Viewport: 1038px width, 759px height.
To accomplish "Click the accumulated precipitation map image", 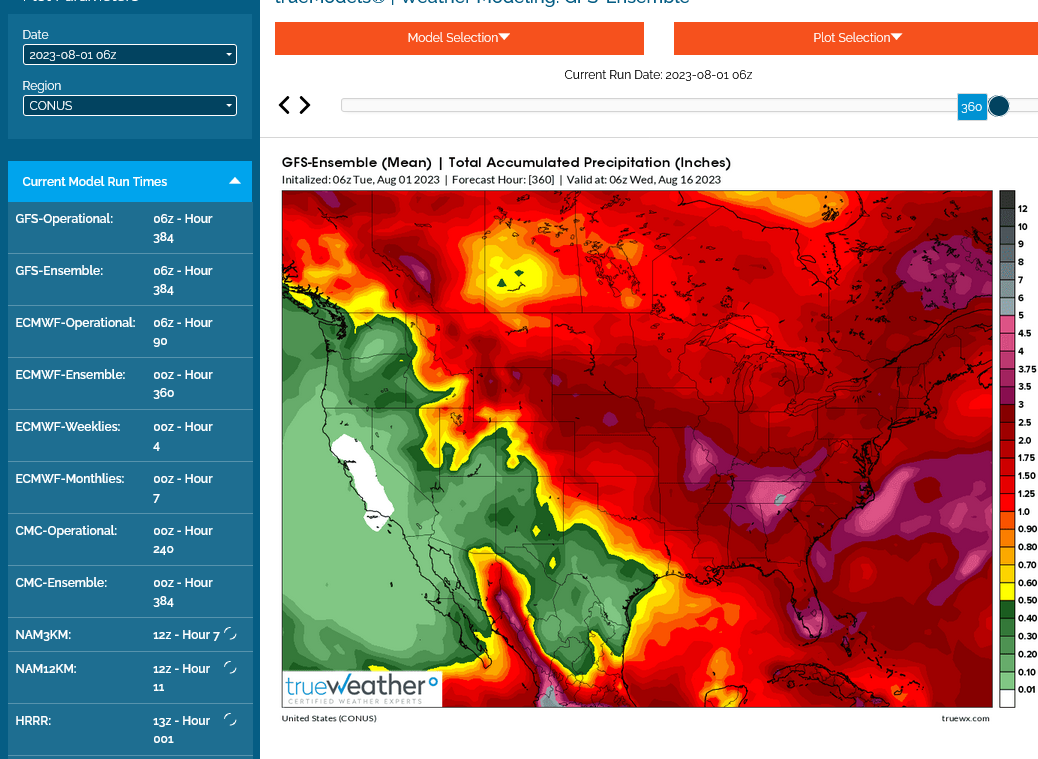I will point(637,449).
